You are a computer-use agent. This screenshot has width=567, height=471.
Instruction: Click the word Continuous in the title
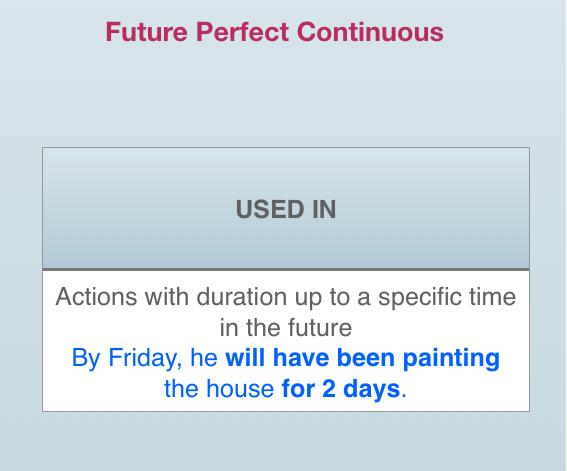(x=370, y=32)
